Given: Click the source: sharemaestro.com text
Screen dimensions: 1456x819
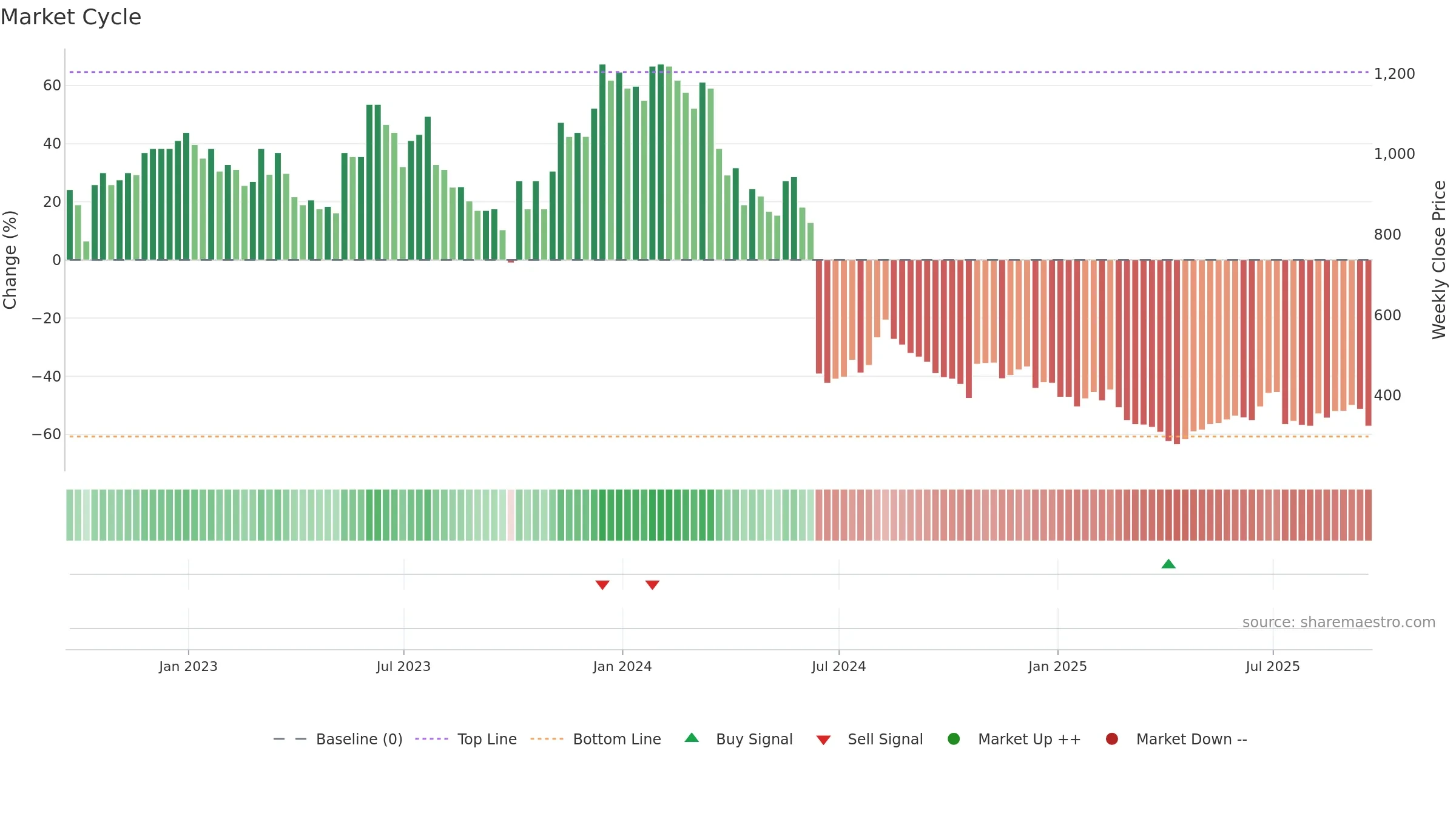Looking at the screenshot, I should pos(1339,622).
